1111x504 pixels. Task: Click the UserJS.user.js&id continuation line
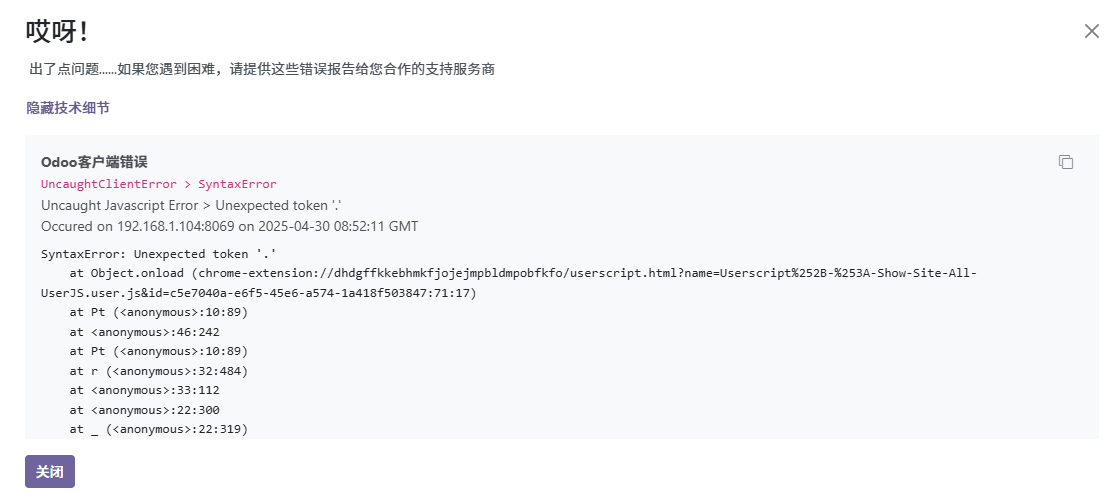tap(258, 293)
